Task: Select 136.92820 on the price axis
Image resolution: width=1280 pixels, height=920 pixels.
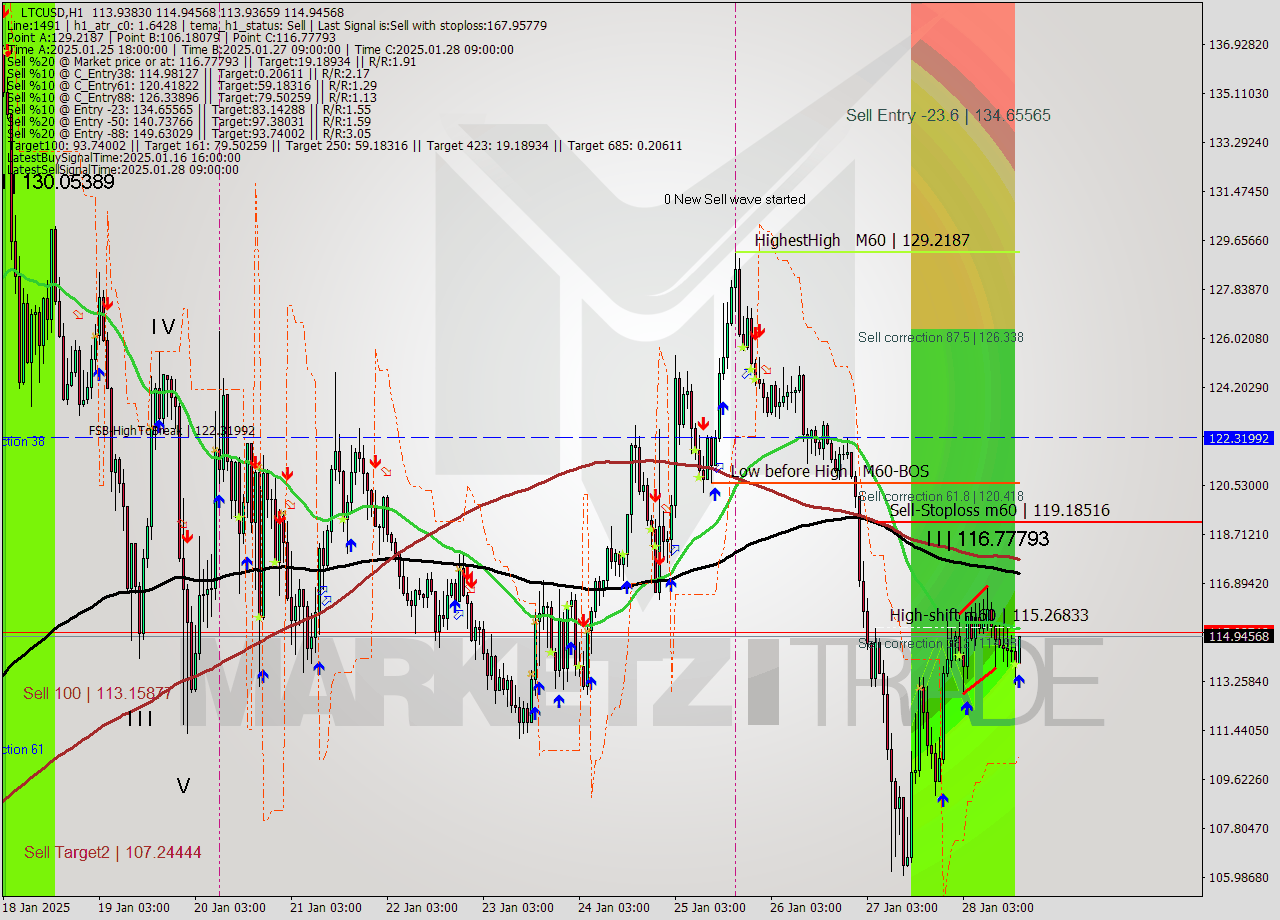Action: point(1238,45)
